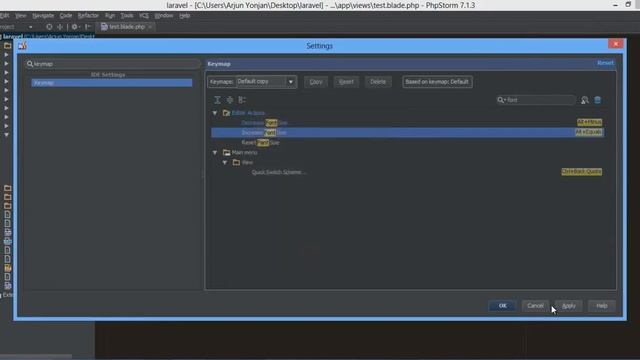Open the Help menu in menu bar
The height and width of the screenshot is (360, 640).
click(x=184, y=16)
